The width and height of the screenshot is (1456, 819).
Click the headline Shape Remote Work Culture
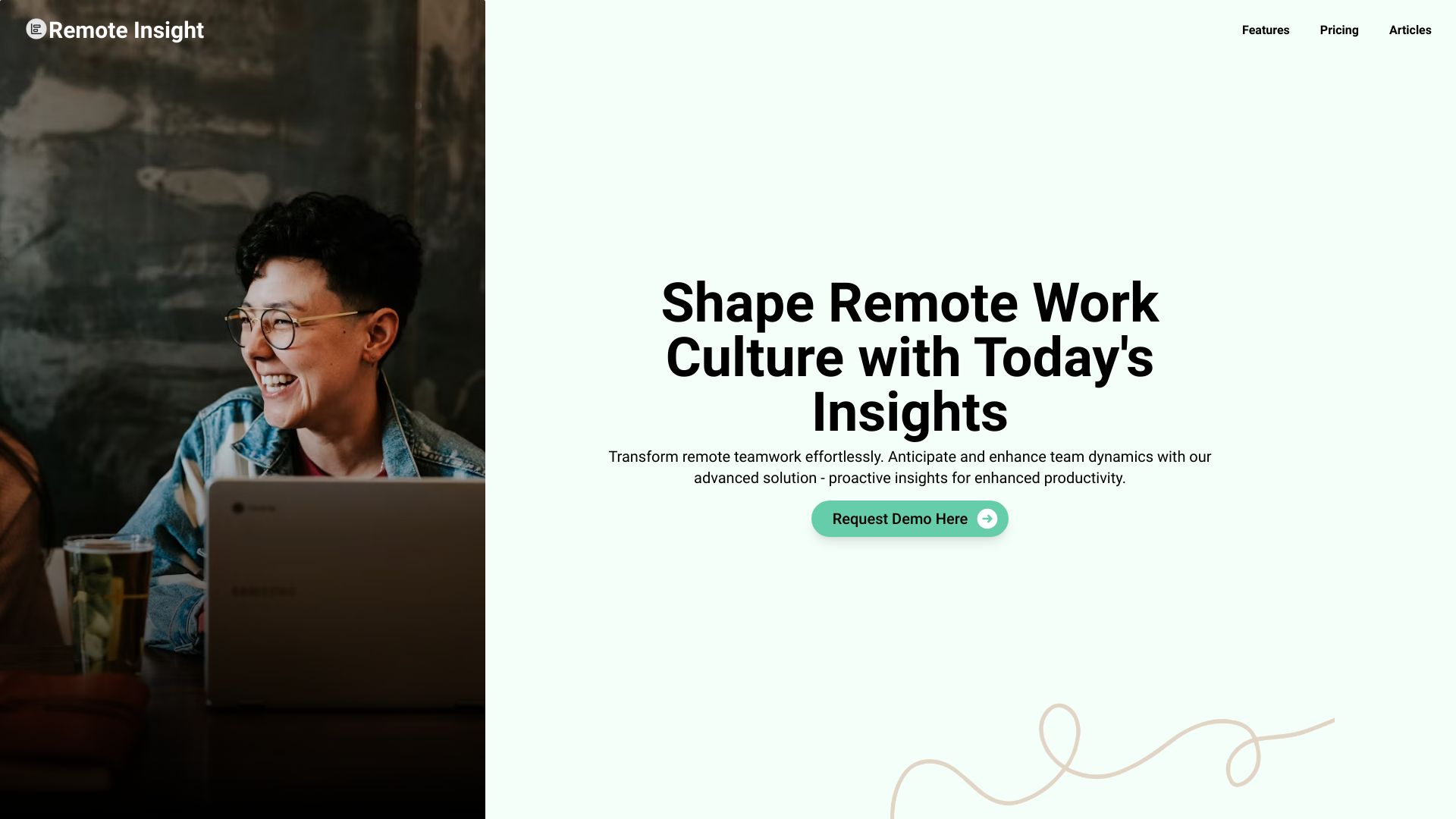(909, 356)
